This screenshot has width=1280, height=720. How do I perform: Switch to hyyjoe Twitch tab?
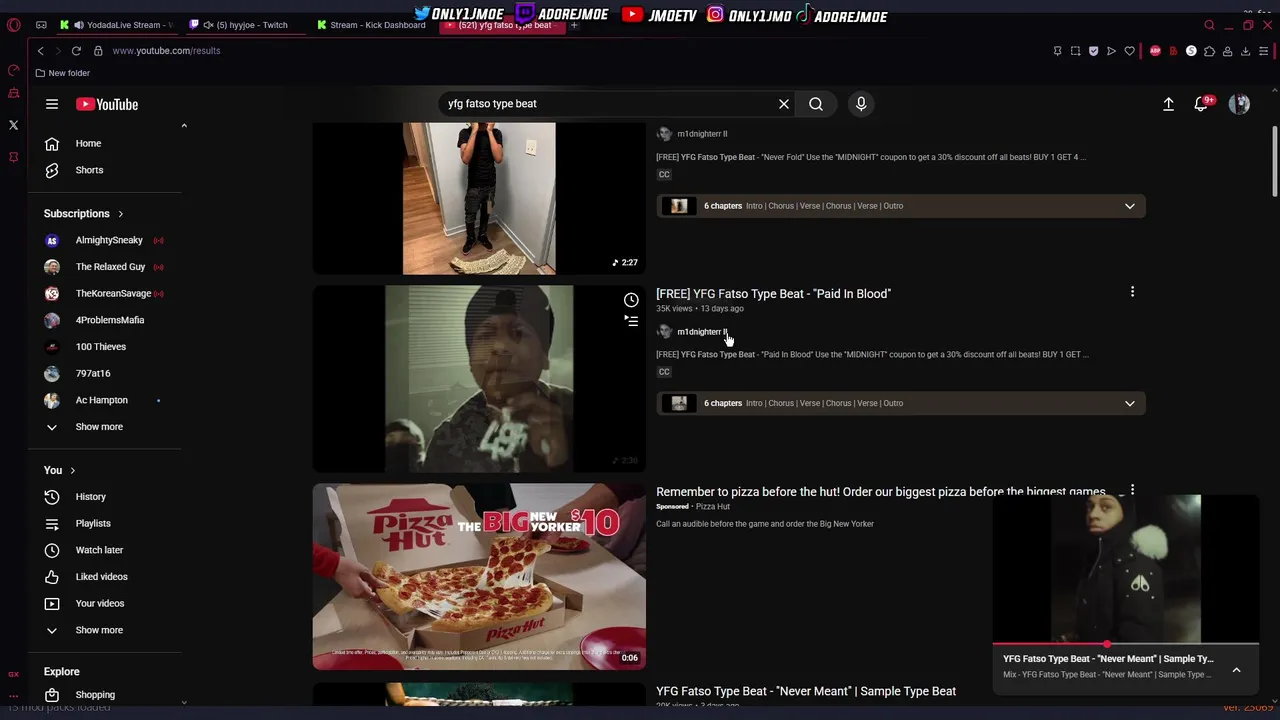pyautogui.click(x=245, y=25)
